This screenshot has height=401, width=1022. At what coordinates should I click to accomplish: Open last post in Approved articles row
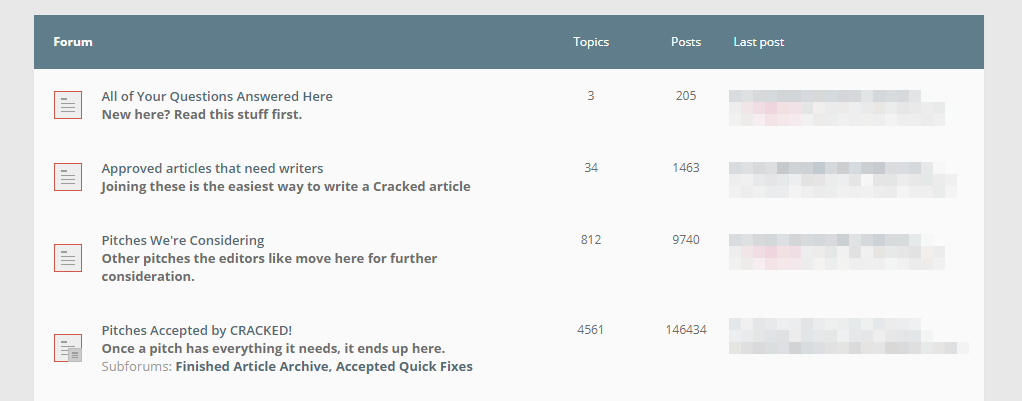842,178
